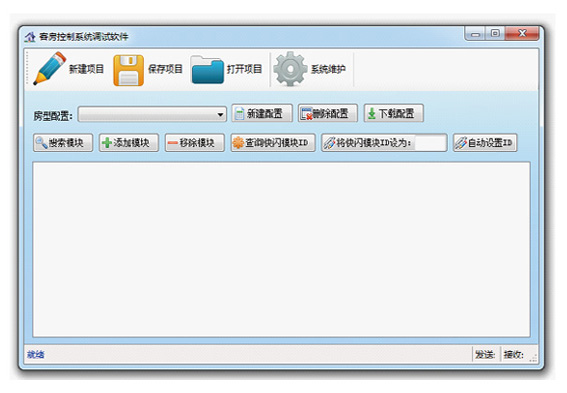The image size is (567, 393).
Task: Click the 搜索模块 magnifier button
Action: pyautogui.click(x=63, y=143)
